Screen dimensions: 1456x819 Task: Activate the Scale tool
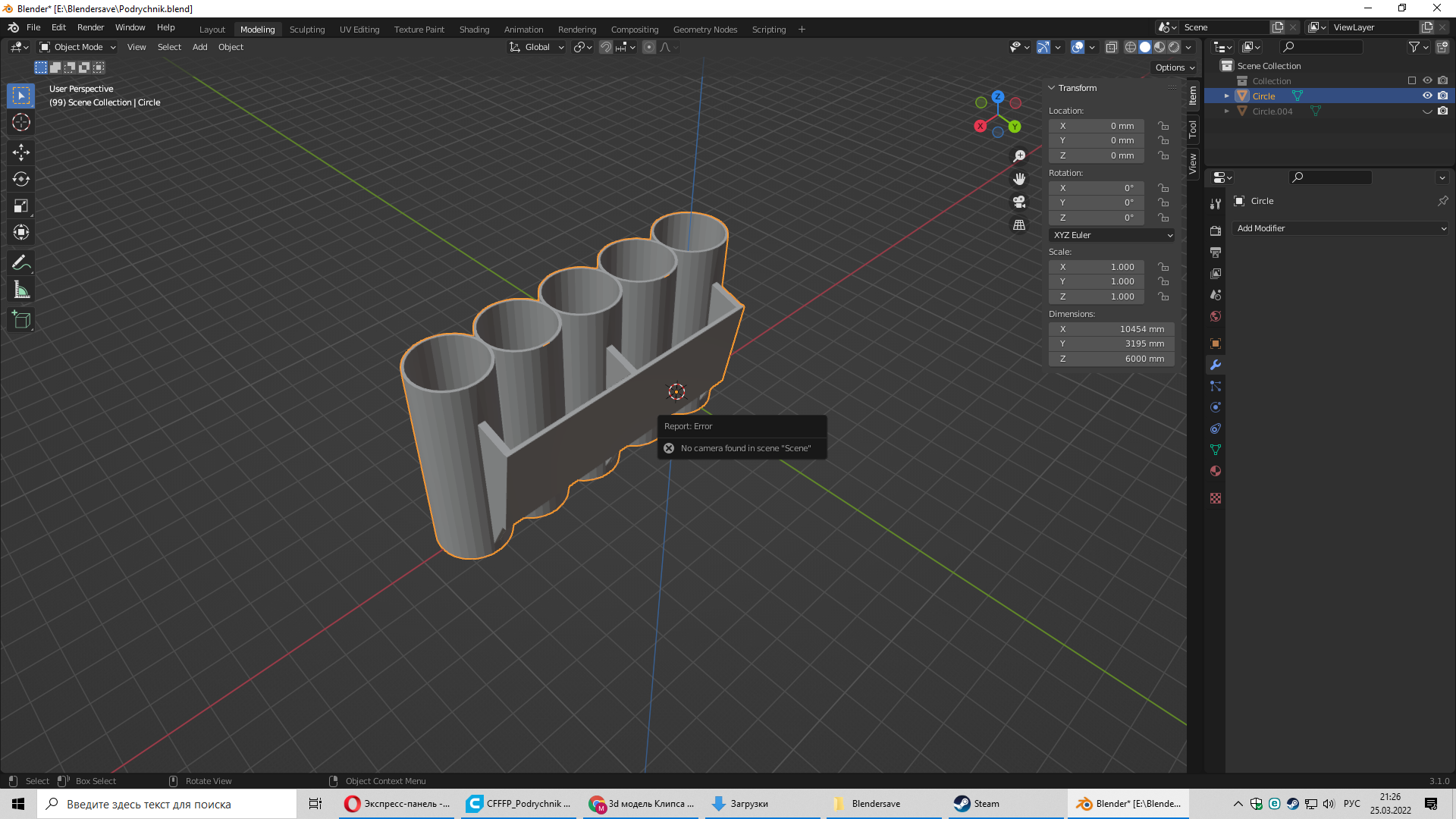tap(21, 206)
